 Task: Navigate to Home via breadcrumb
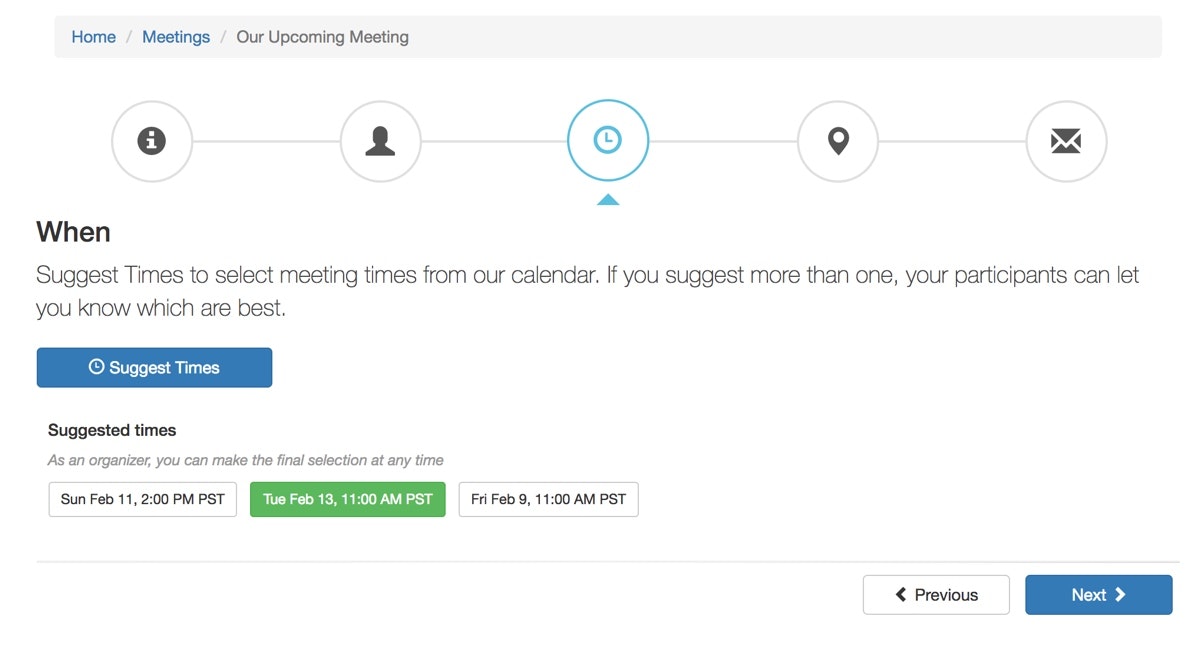click(93, 36)
